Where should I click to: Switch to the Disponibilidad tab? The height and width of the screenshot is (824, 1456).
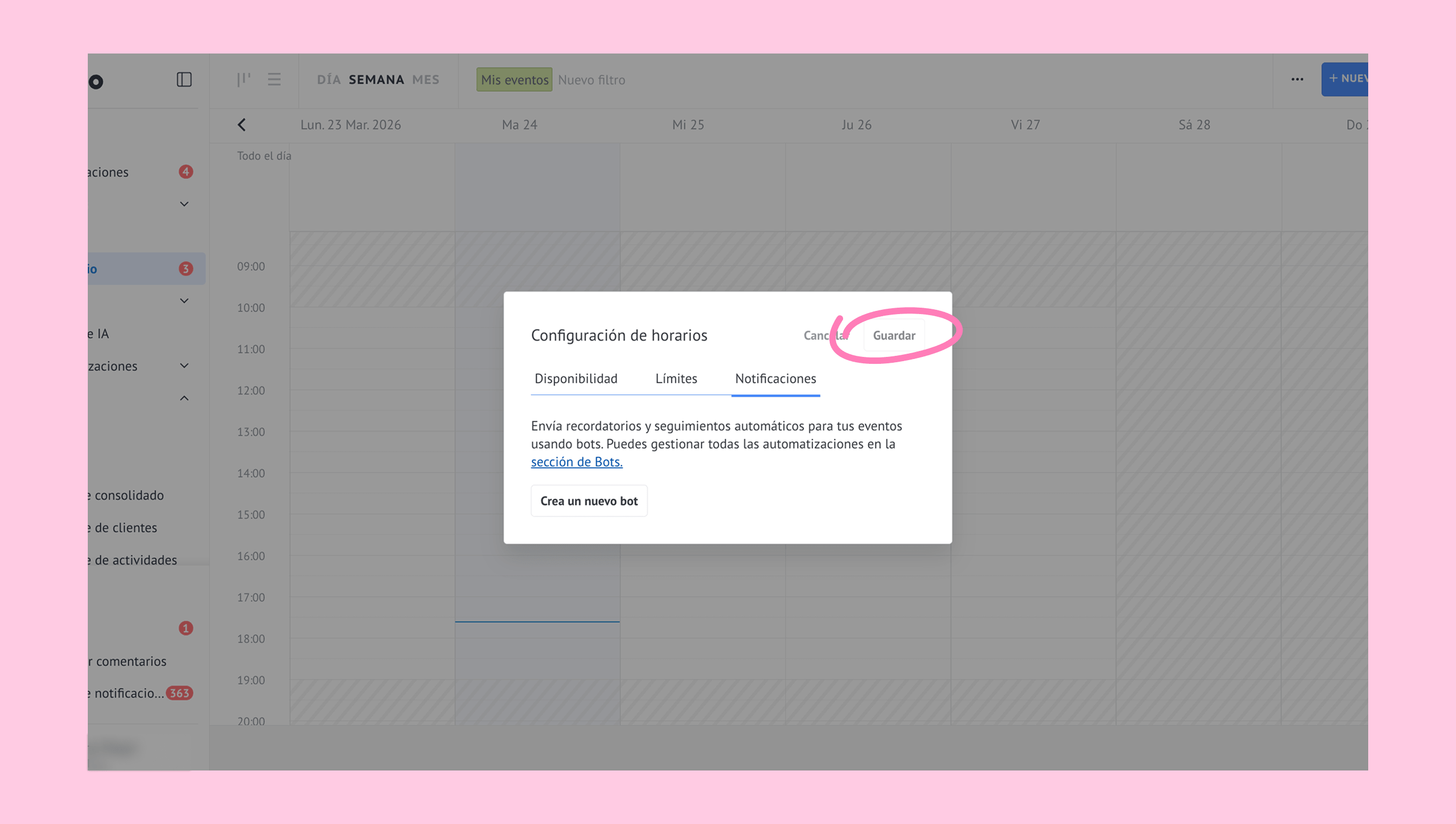[576, 378]
